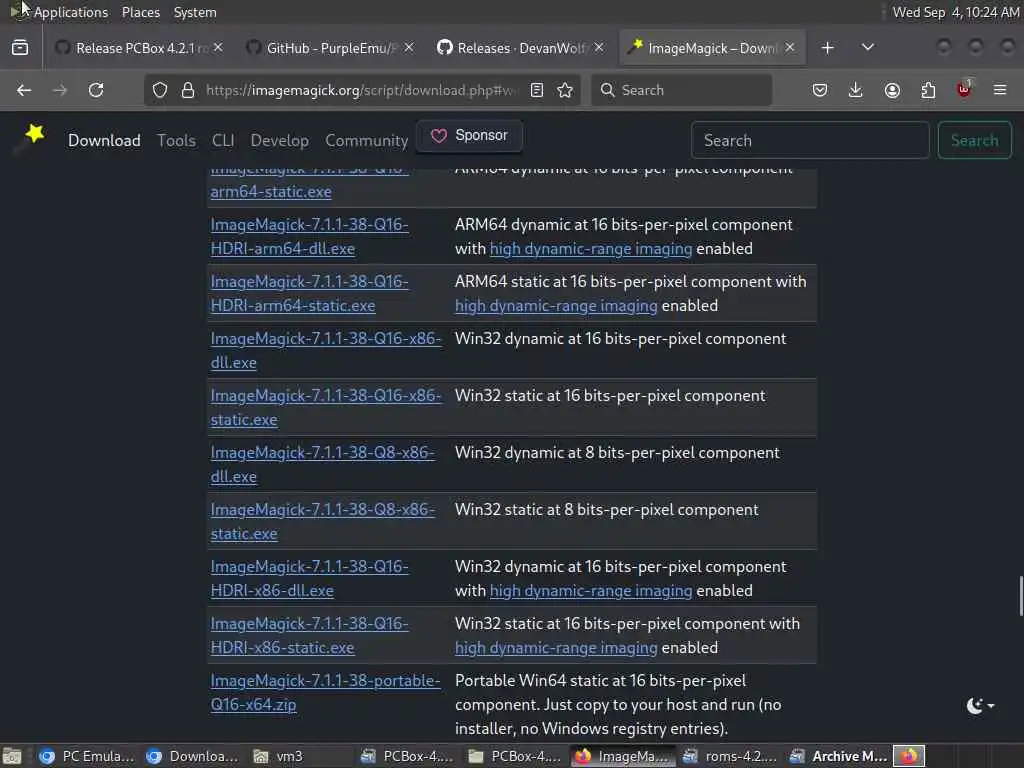Open the Community nav menu item

(366, 140)
